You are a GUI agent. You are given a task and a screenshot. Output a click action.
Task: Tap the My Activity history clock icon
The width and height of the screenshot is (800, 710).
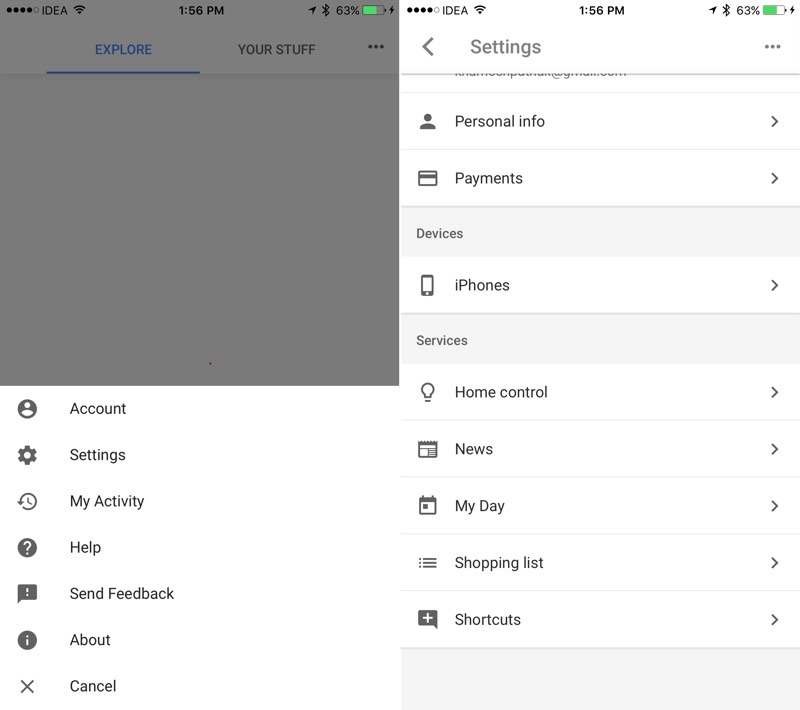pos(27,501)
